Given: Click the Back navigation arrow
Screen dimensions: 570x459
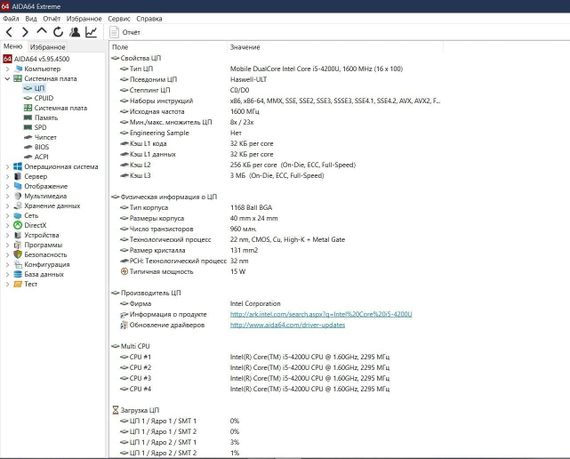Looking at the screenshot, I should pyautogui.click(x=10, y=32).
